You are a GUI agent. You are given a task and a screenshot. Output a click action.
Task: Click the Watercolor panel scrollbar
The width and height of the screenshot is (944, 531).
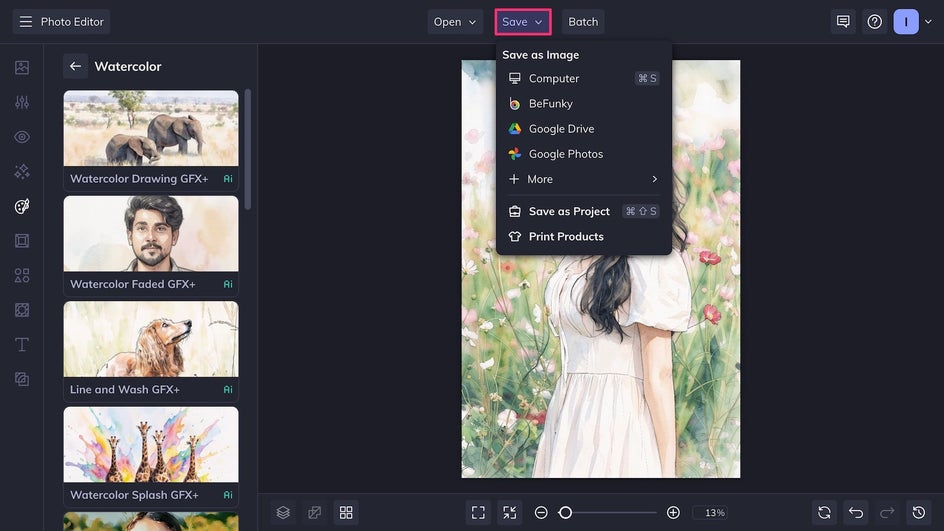click(x=247, y=149)
